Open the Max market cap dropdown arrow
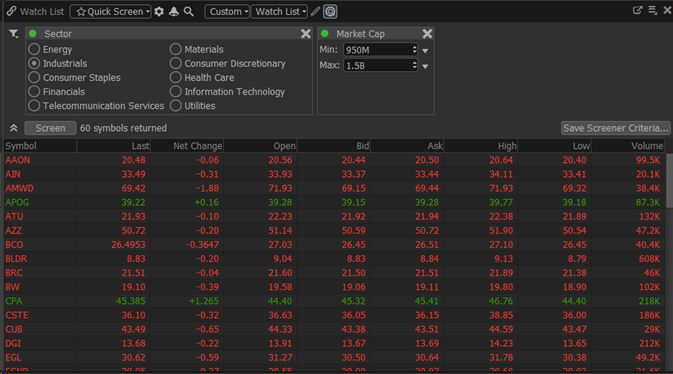Viewport: 673px width, 374px height. (x=425, y=66)
